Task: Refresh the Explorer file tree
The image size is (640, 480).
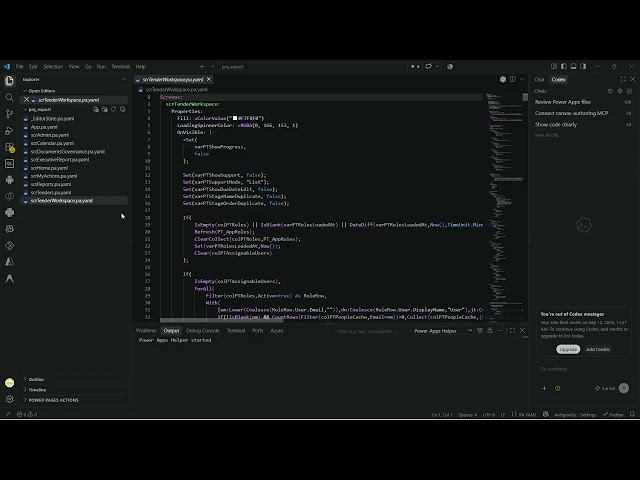Action: coord(113,109)
